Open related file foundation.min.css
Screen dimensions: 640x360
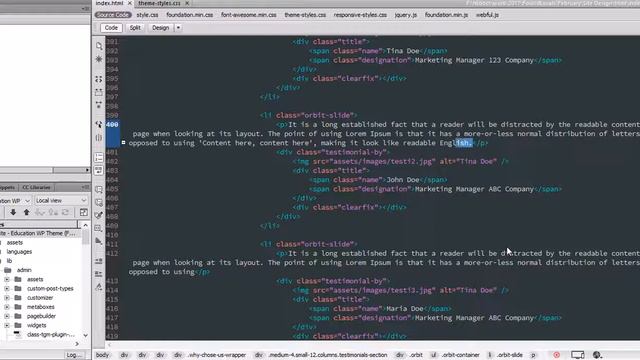(190, 15)
